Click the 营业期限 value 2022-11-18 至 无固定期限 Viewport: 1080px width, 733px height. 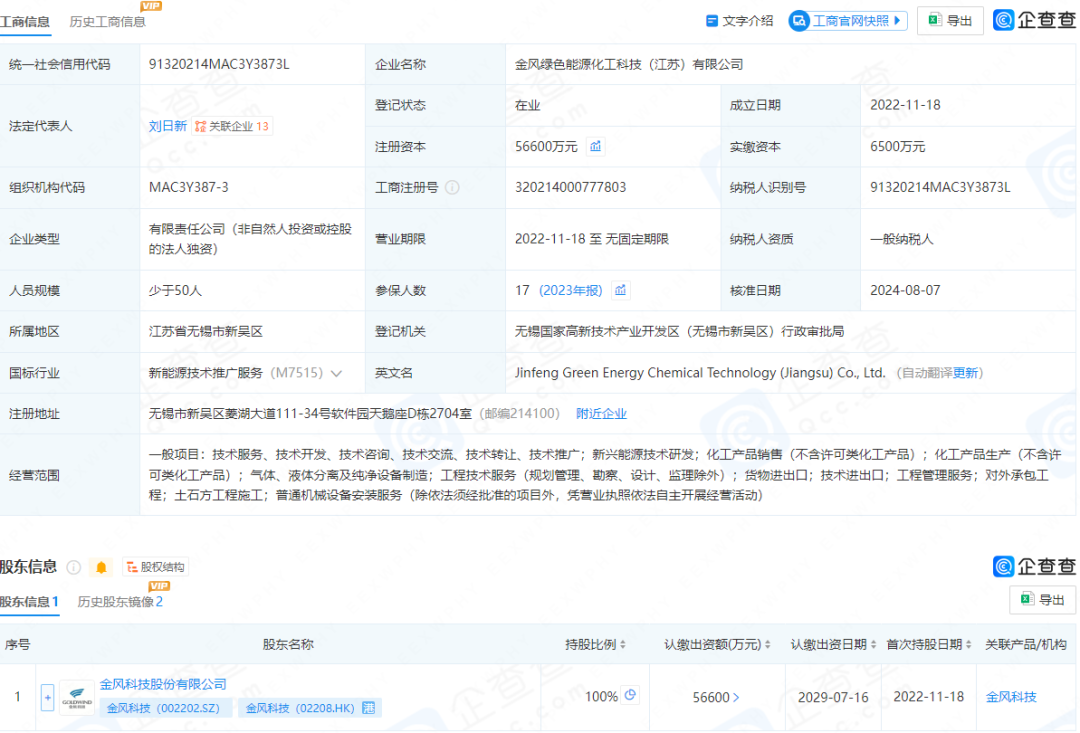592,239
